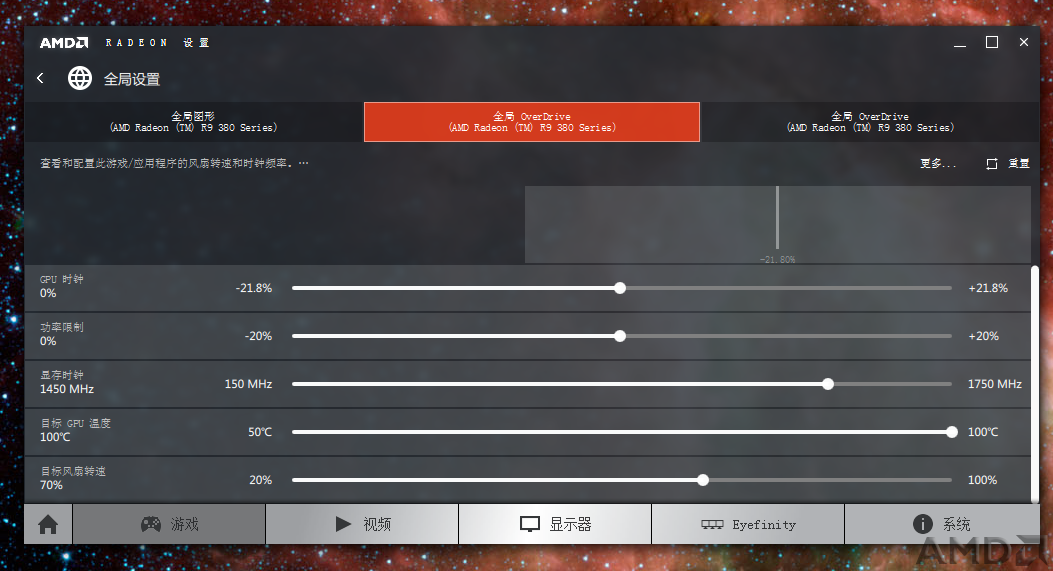
Task: Click the gamepad icon for 游戏
Action: tap(150, 525)
